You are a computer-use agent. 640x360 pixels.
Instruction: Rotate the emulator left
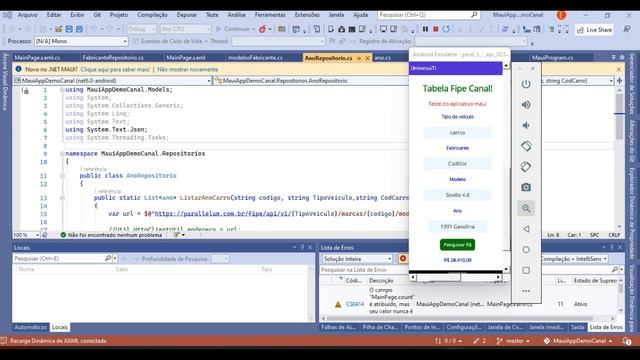coord(526,146)
